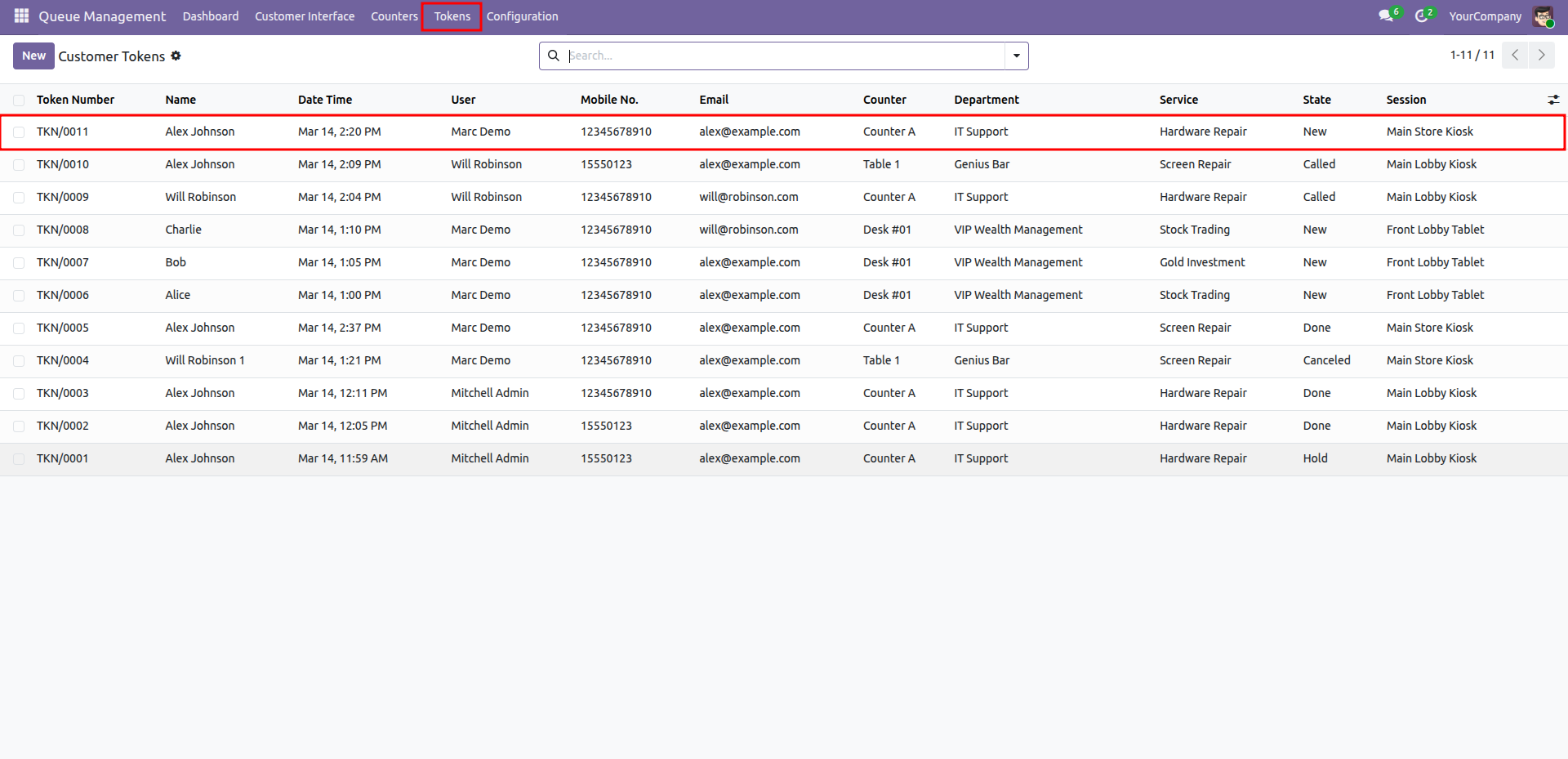Click the Canceled state cell
This screenshot has width=1568, height=759.
pyautogui.click(x=1326, y=360)
